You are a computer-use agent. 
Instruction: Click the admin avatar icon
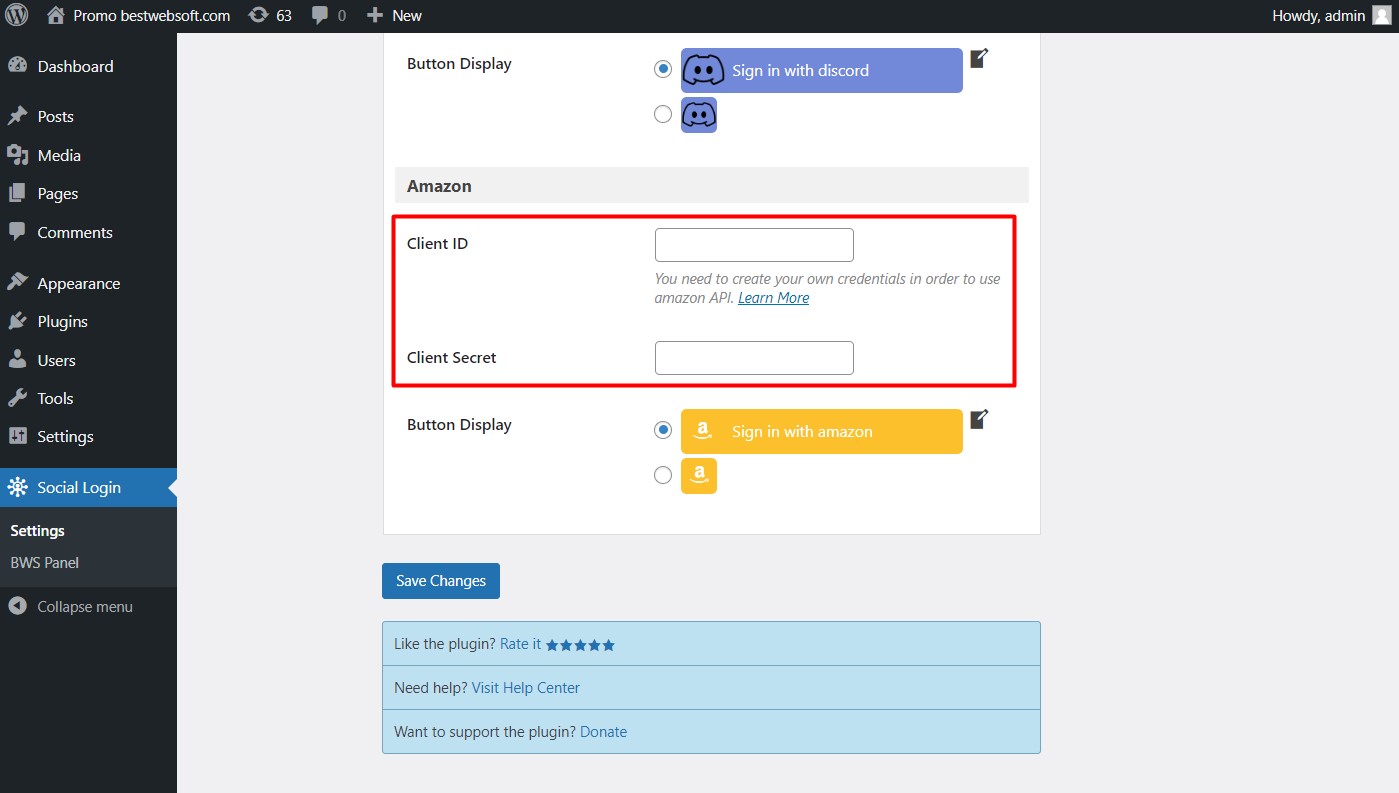(1381, 15)
